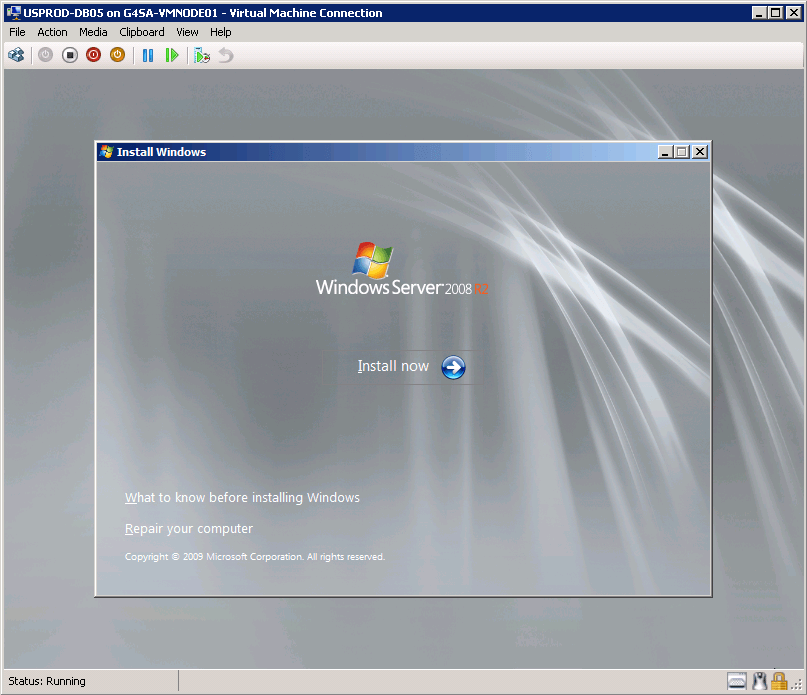Viewport: 807px width, 695px height.
Task: Click the padlock security icon in status bar
Action: tap(779, 681)
